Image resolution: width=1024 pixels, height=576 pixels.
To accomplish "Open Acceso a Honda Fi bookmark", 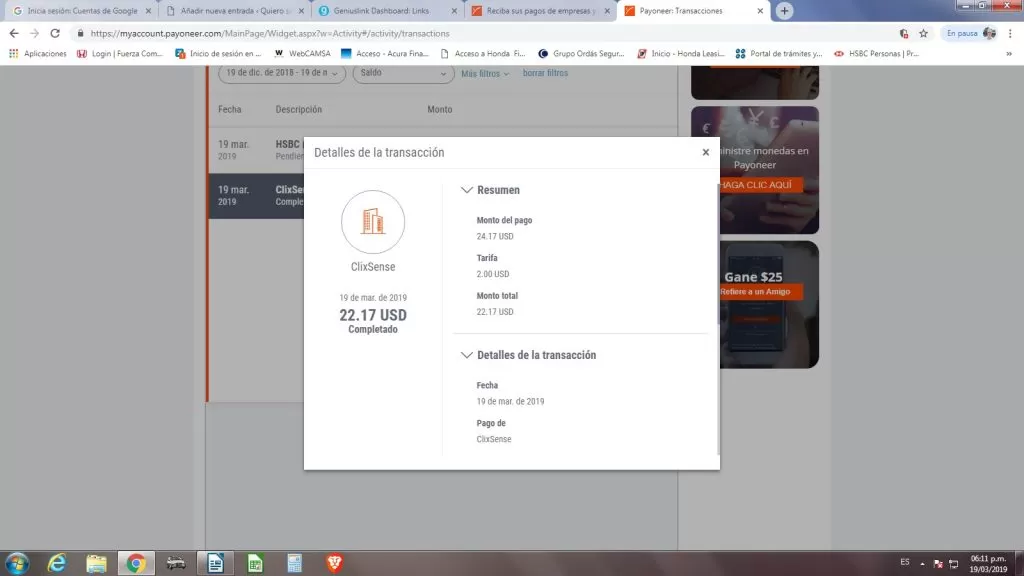I will [x=483, y=54].
